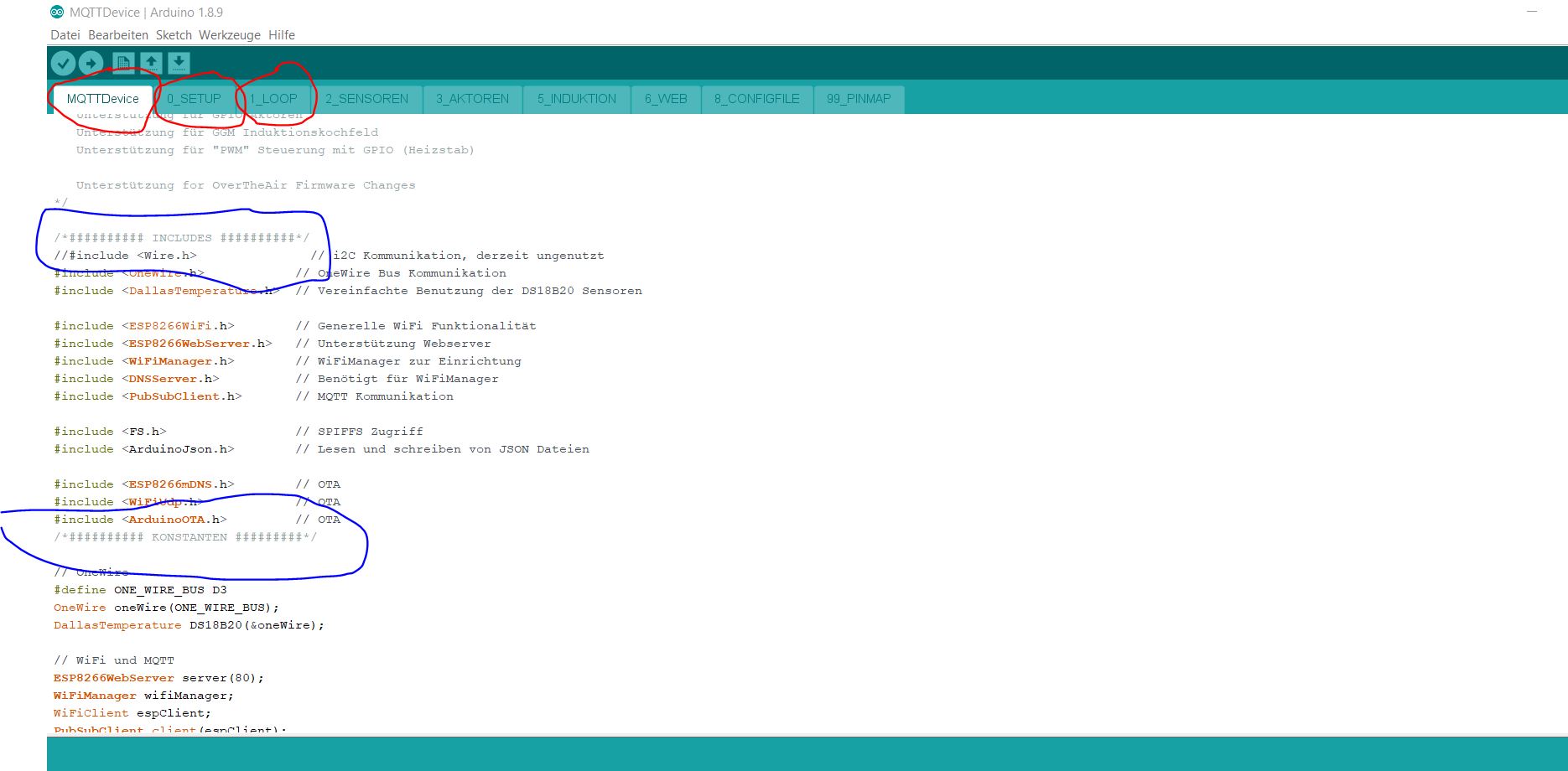Screen dimensions: 1568x771
Task: Create a new sketch via toolbar icon
Action: coord(123,63)
